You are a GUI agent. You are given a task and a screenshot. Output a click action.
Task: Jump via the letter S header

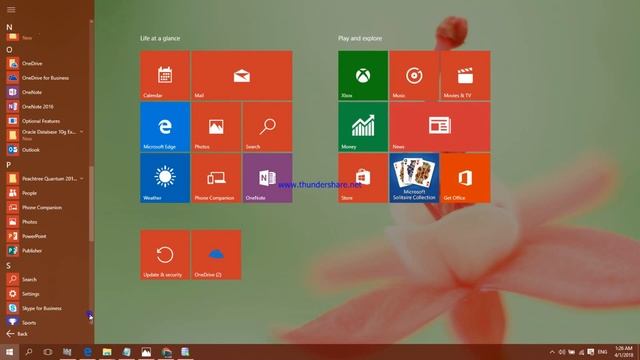point(9,266)
